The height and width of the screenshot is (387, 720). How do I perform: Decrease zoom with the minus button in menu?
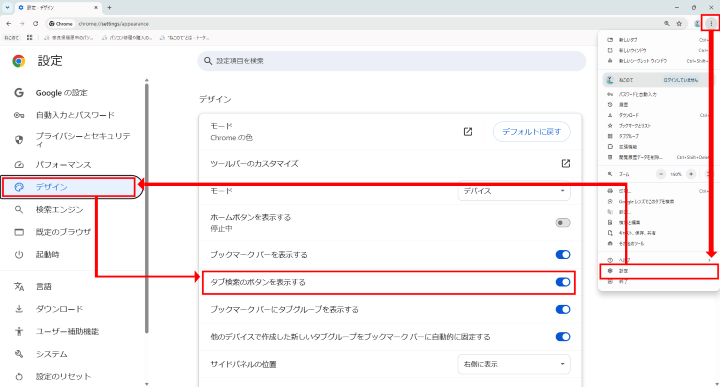(x=661, y=174)
